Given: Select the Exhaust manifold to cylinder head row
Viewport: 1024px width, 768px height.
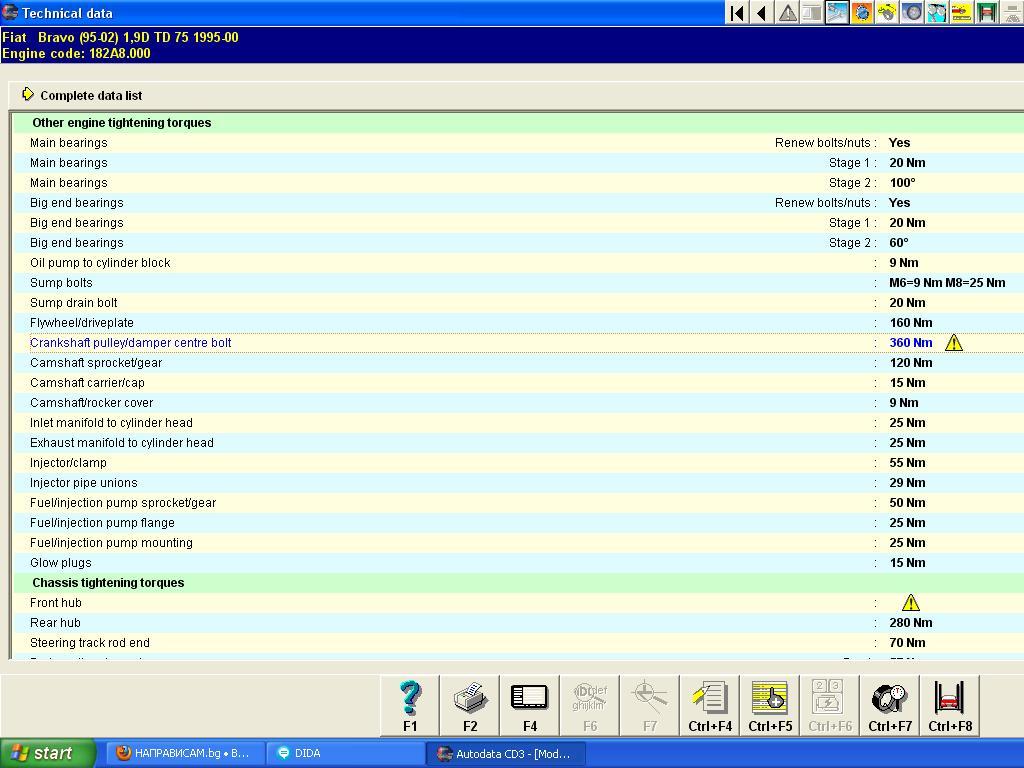Looking at the screenshot, I should pos(519,443).
